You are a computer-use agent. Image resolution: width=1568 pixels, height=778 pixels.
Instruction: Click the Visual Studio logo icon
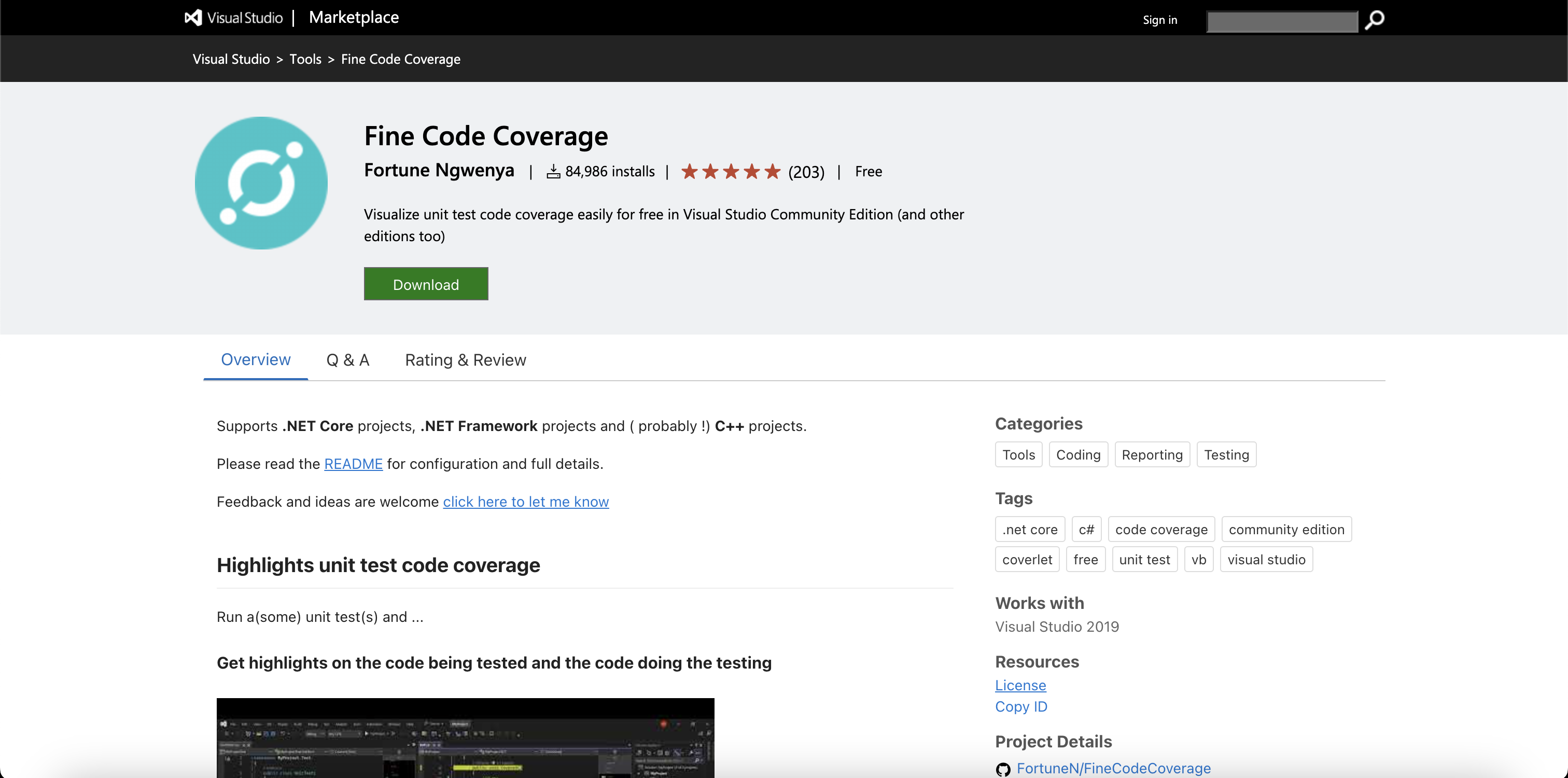[193, 18]
